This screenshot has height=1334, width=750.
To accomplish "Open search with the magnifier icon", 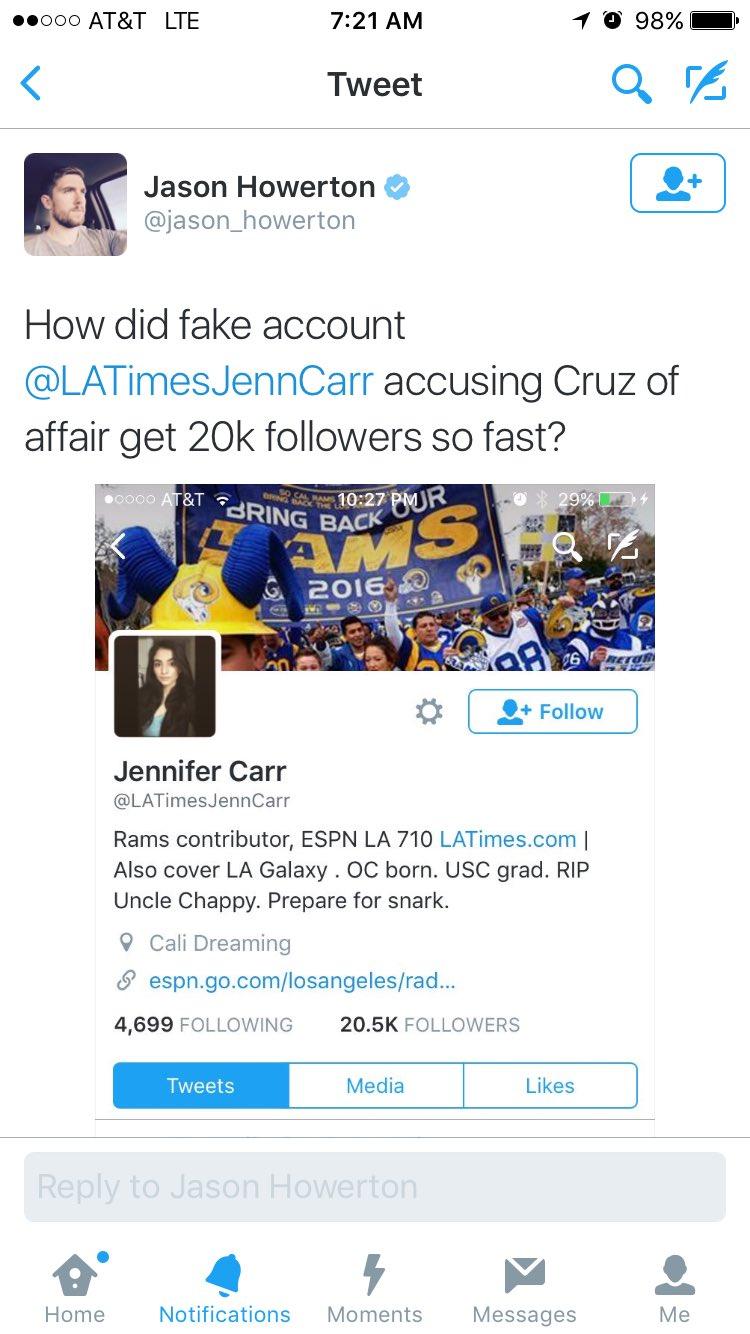I will coord(631,84).
